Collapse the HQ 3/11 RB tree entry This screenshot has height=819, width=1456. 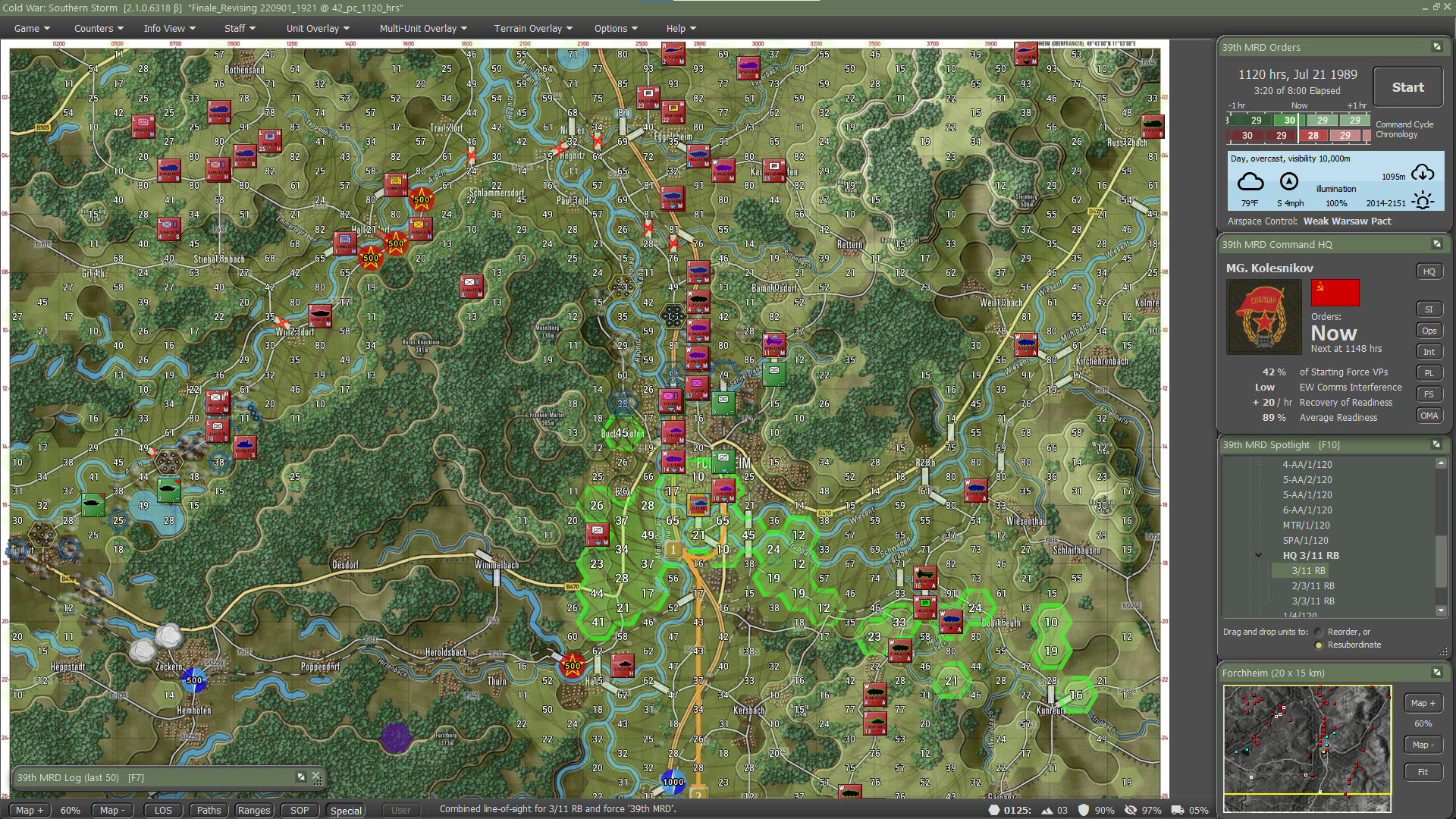tap(1257, 554)
